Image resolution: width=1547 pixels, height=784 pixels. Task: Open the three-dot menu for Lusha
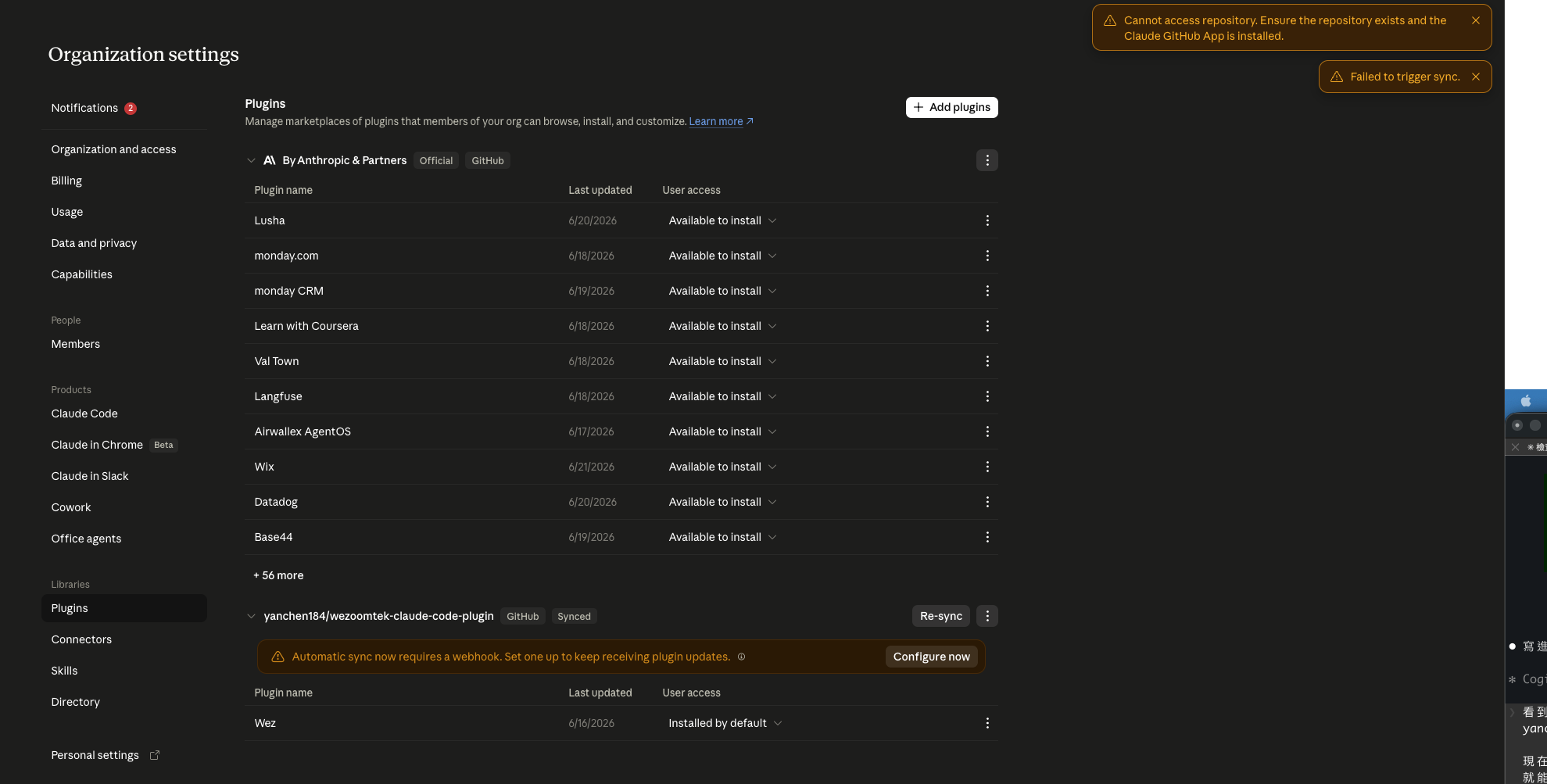[987, 220]
